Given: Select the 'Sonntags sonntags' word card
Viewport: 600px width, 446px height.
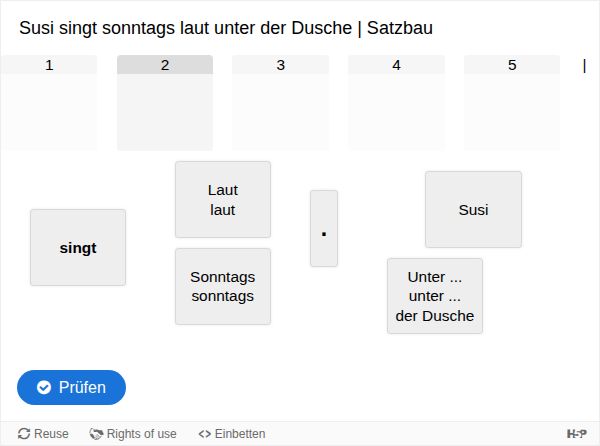Looking at the screenshot, I should click(223, 286).
